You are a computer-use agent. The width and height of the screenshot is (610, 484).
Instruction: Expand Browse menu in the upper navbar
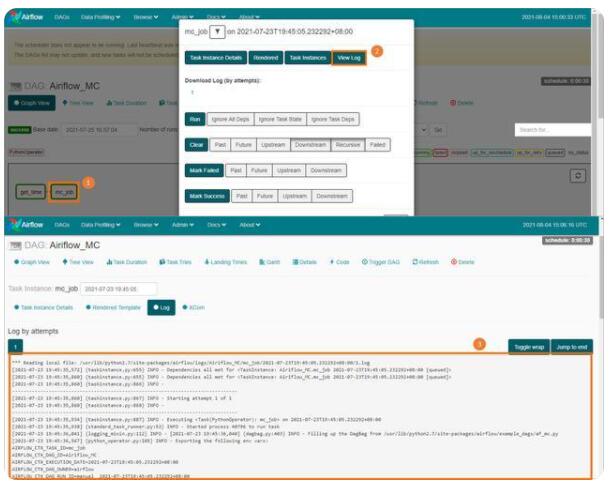point(145,17)
